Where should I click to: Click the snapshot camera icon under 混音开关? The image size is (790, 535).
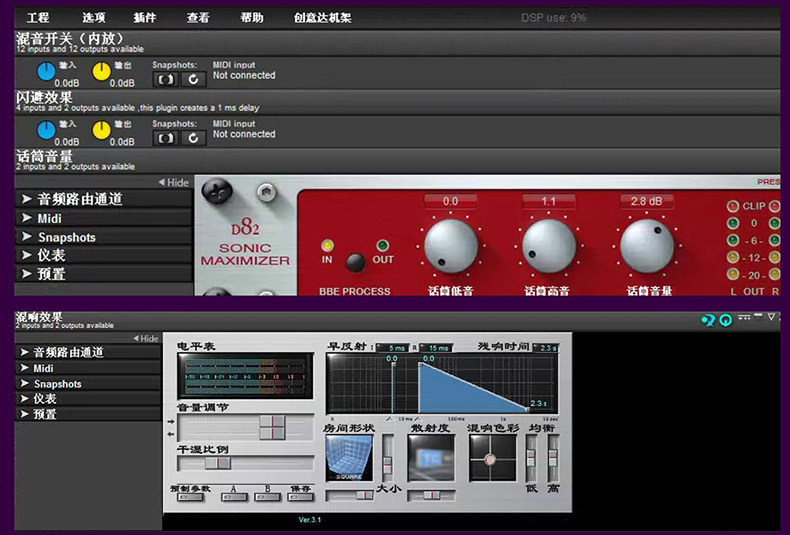(x=165, y=80)
